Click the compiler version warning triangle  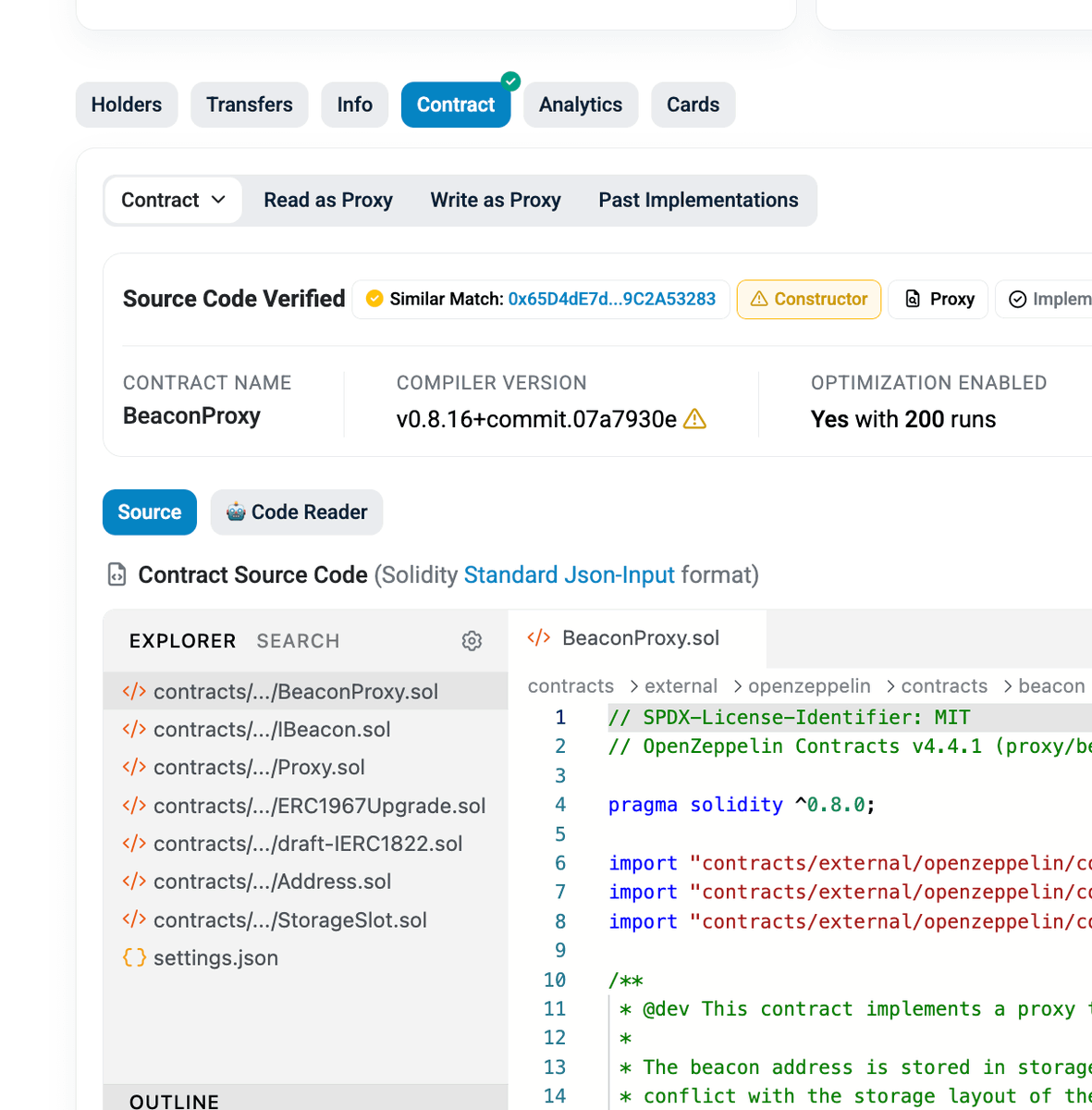(x=694, y=419)
